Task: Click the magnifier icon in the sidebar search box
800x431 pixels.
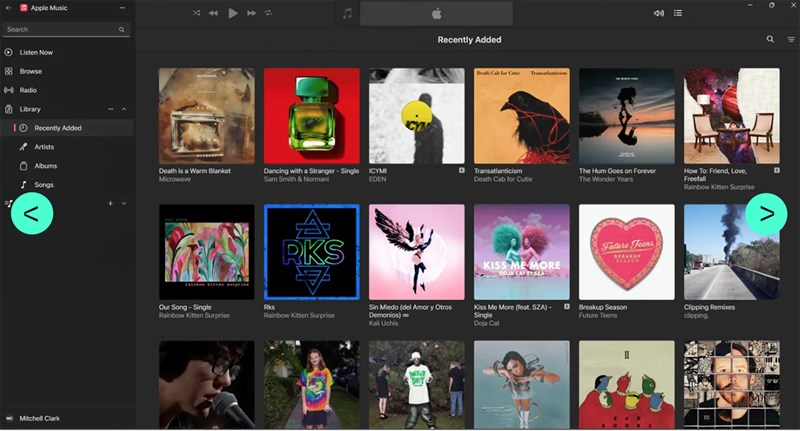Action: tap(121, 30)
